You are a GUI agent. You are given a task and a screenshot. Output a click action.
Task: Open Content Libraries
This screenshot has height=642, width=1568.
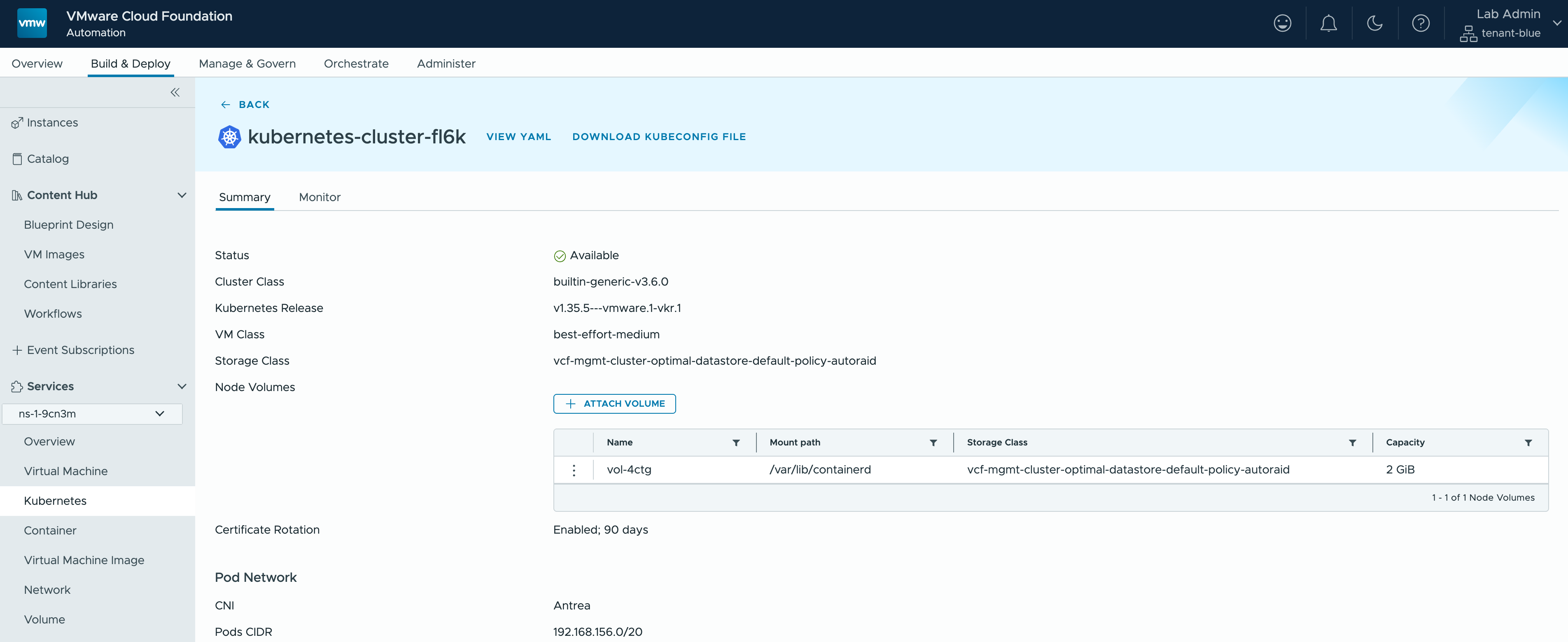coord(70,284)
